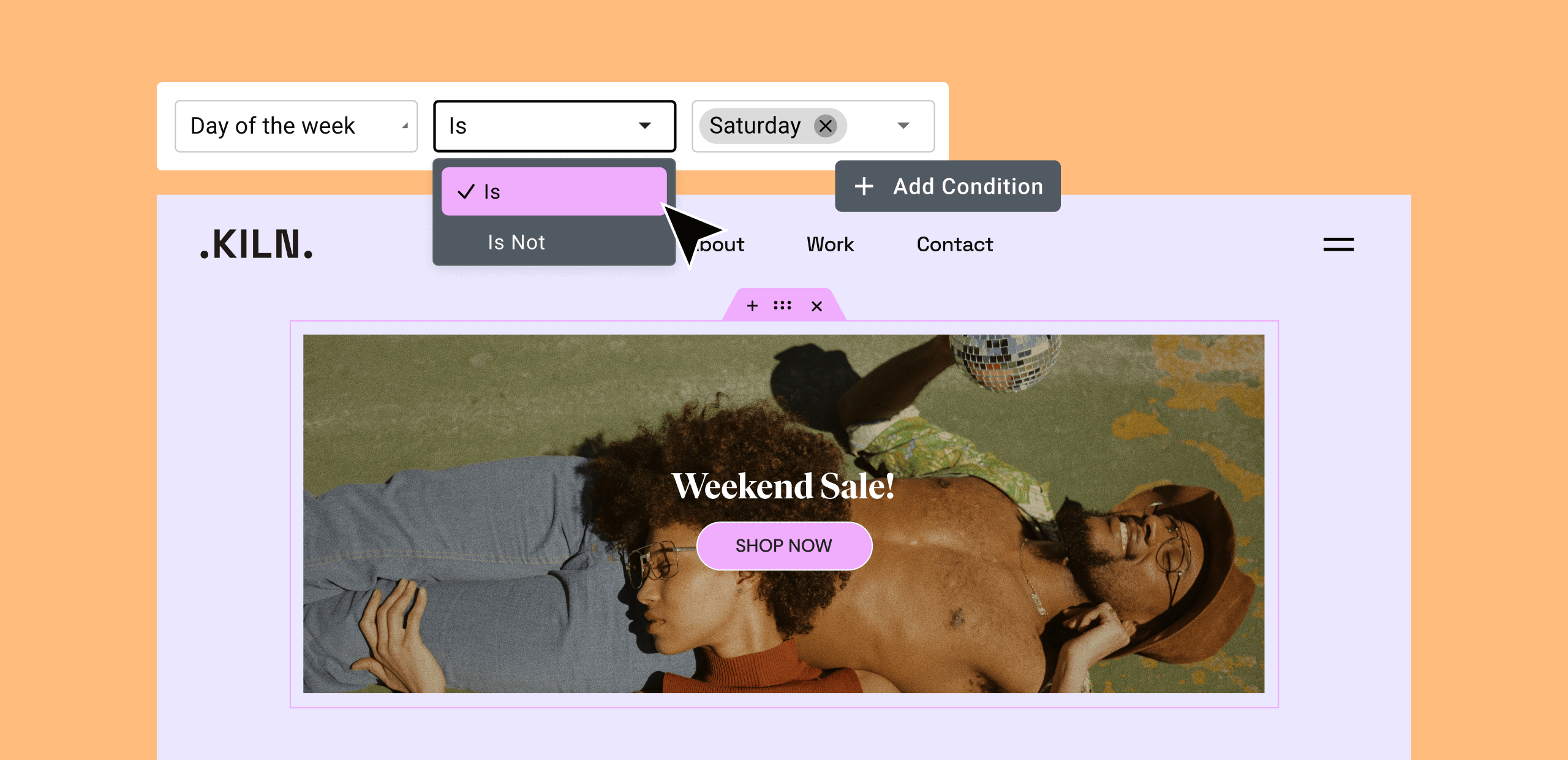The height and width of the screenshot is (760, 1568).
Task: Click the Saturday chip label
Action: click(755, 126)
